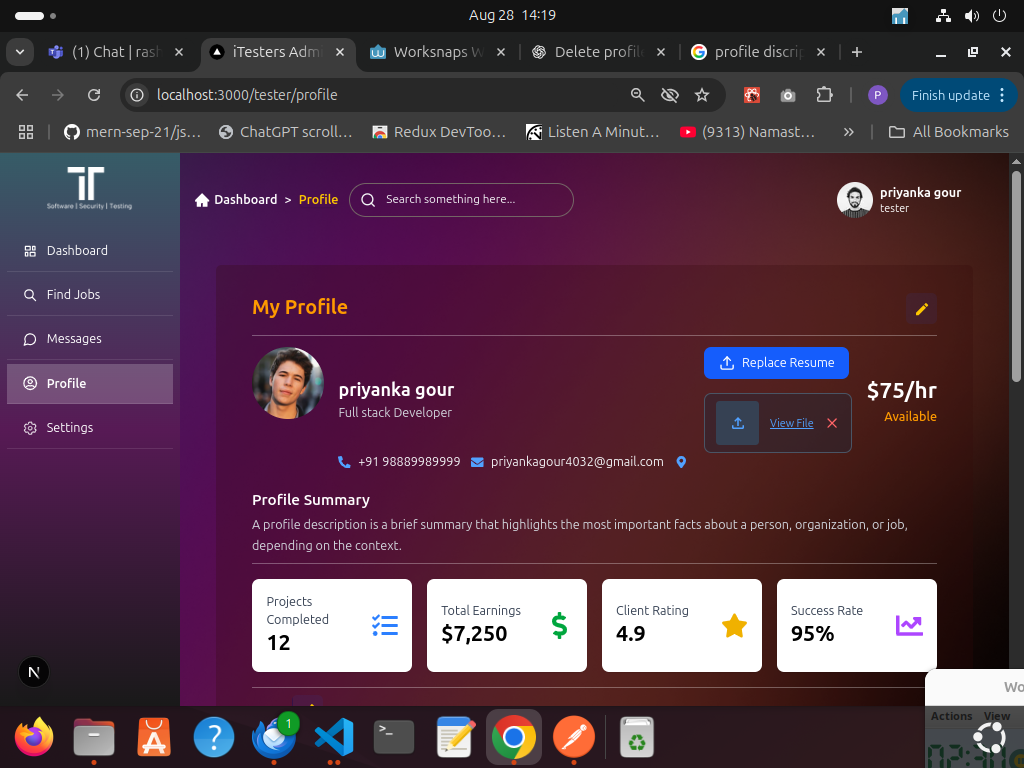Expand the tab search dropdown arrow

tap(20, 52)
